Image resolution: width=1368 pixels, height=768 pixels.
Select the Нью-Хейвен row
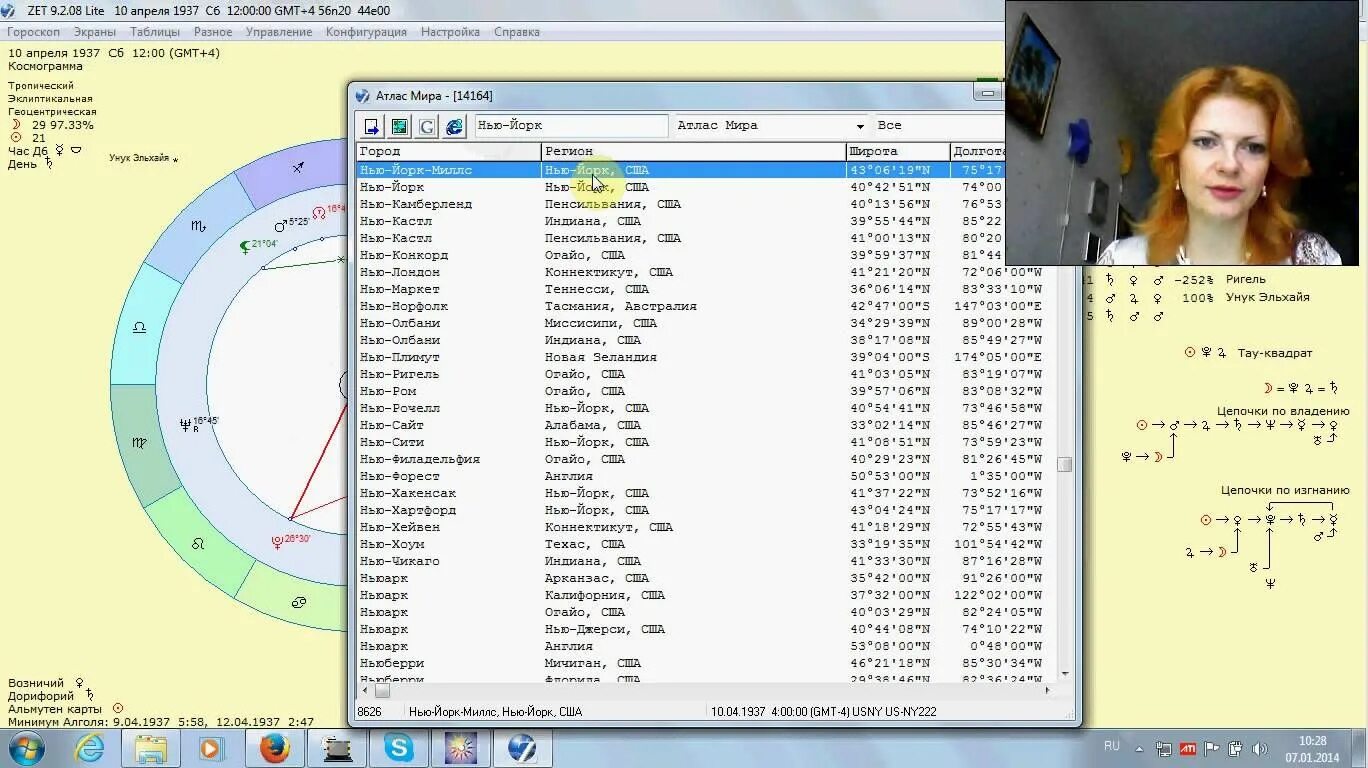point(706,527)
